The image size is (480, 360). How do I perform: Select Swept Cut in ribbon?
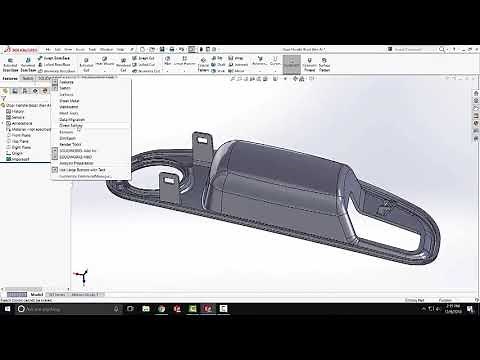click(x=143, y=58)
